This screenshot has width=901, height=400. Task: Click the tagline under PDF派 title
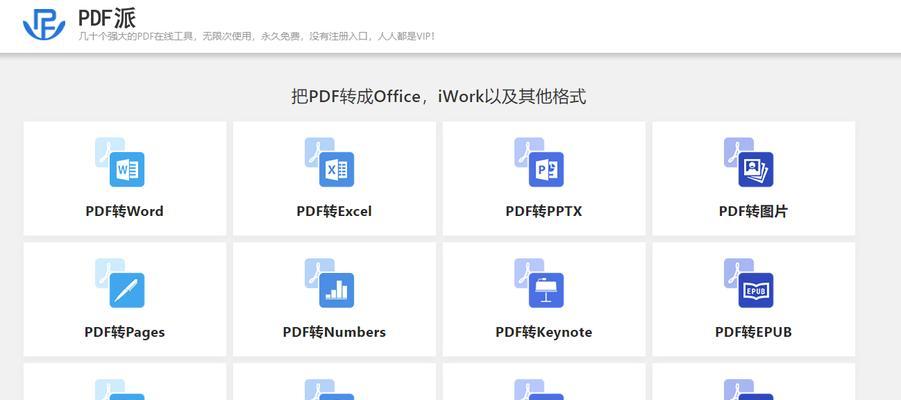(x=257, y=37)
